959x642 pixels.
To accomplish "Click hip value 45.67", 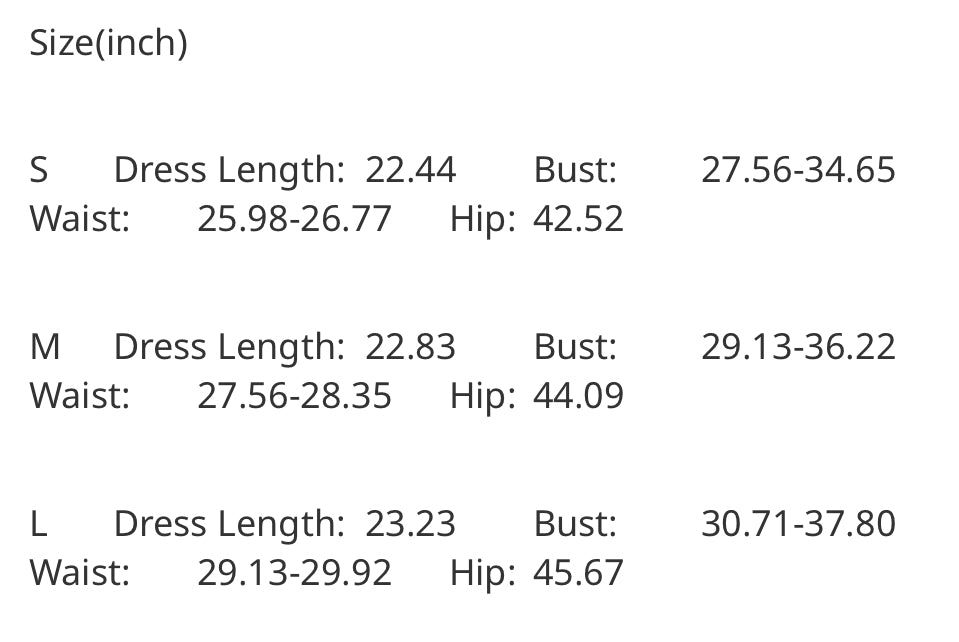I will (578, 573).
